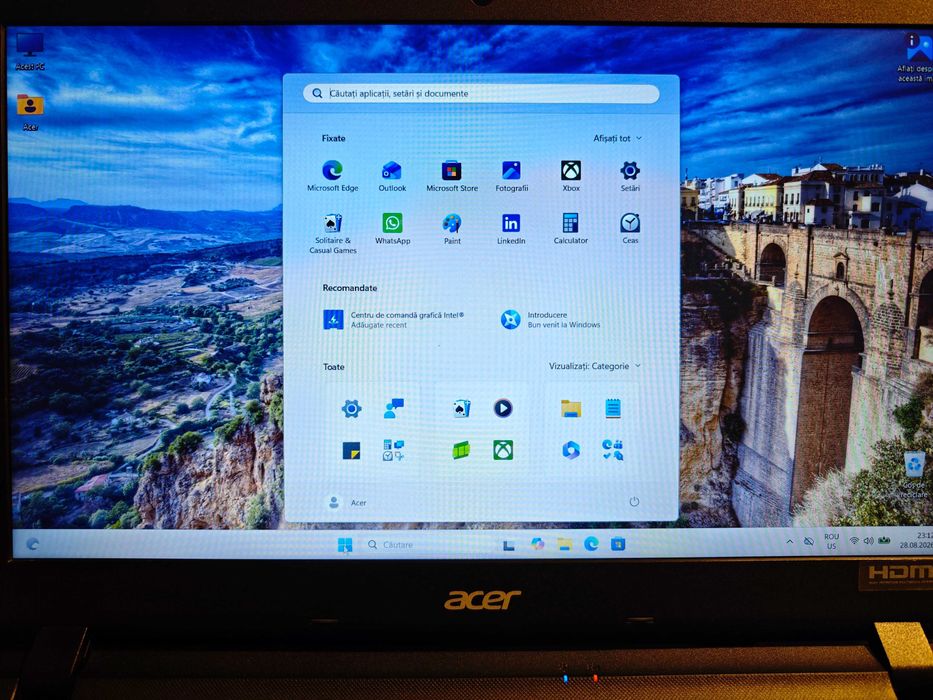The width and height of the screenshot is (933, 700).
Task: Launch Solitaire & Casual Games
Action: 333,234
